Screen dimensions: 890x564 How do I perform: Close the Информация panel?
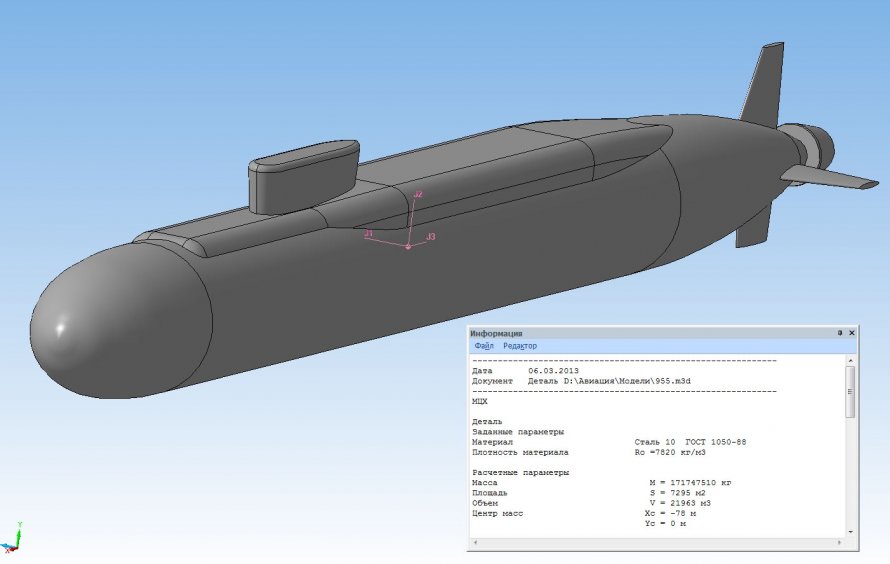(x=851, y=333)
